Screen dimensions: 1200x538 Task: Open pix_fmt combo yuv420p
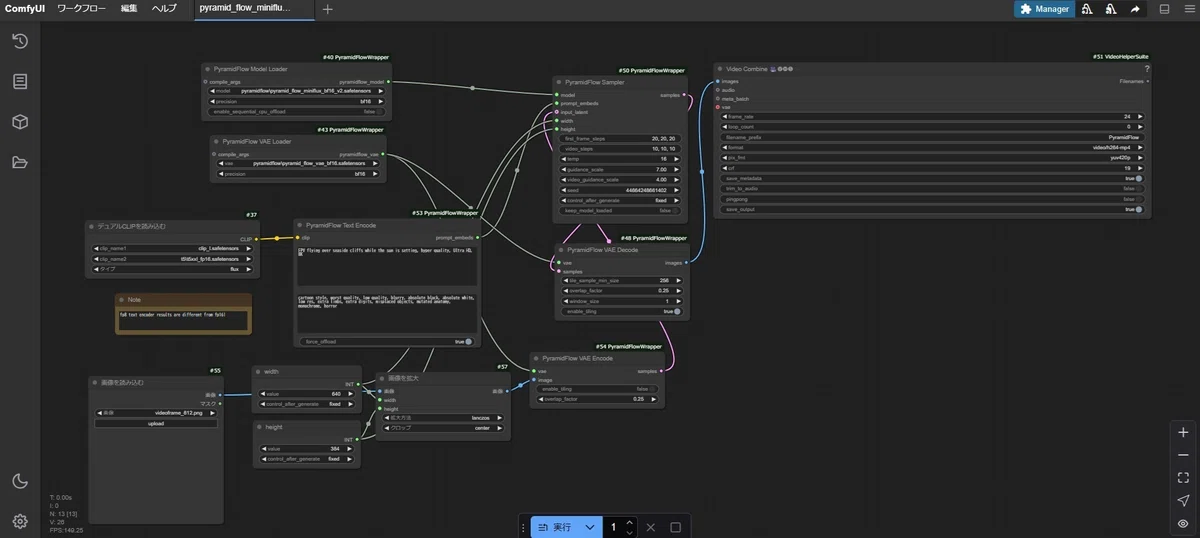click(932, 157)
